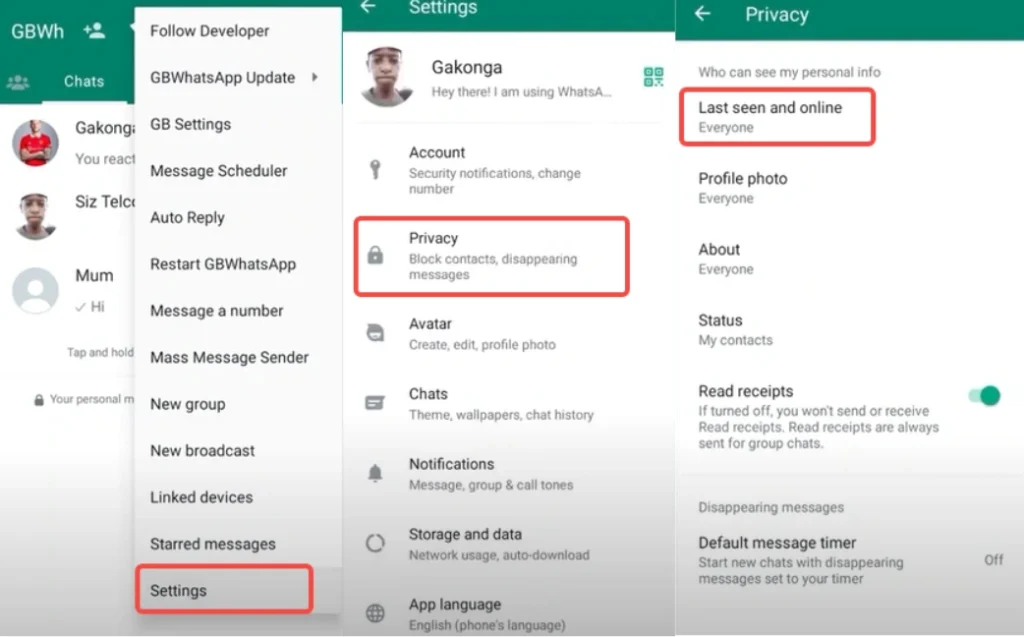Open Privacy in Settings list
The image size is (1024, 637).
491,256
